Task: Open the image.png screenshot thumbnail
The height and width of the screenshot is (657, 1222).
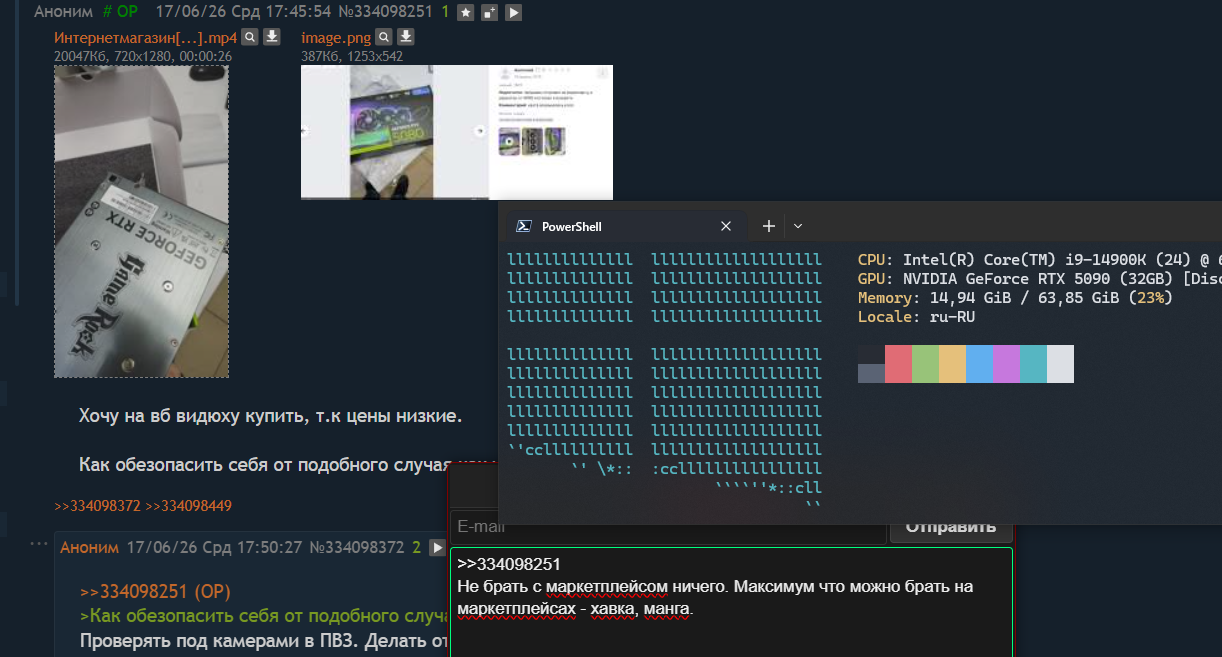Action: 457,132
